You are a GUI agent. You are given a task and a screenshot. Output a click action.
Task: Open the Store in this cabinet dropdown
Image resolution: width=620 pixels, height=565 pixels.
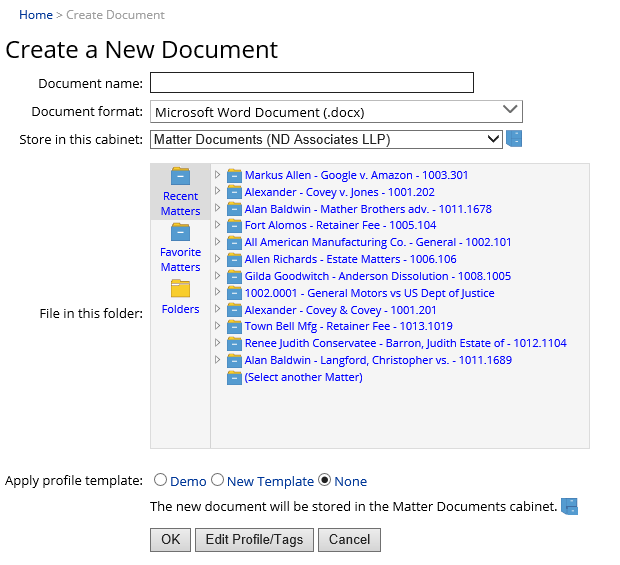pos(326,139)
